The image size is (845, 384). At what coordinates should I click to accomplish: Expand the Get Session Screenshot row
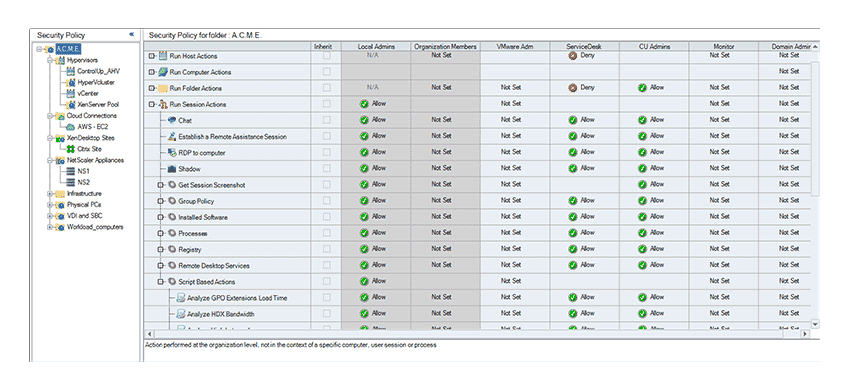click(160, 185)
